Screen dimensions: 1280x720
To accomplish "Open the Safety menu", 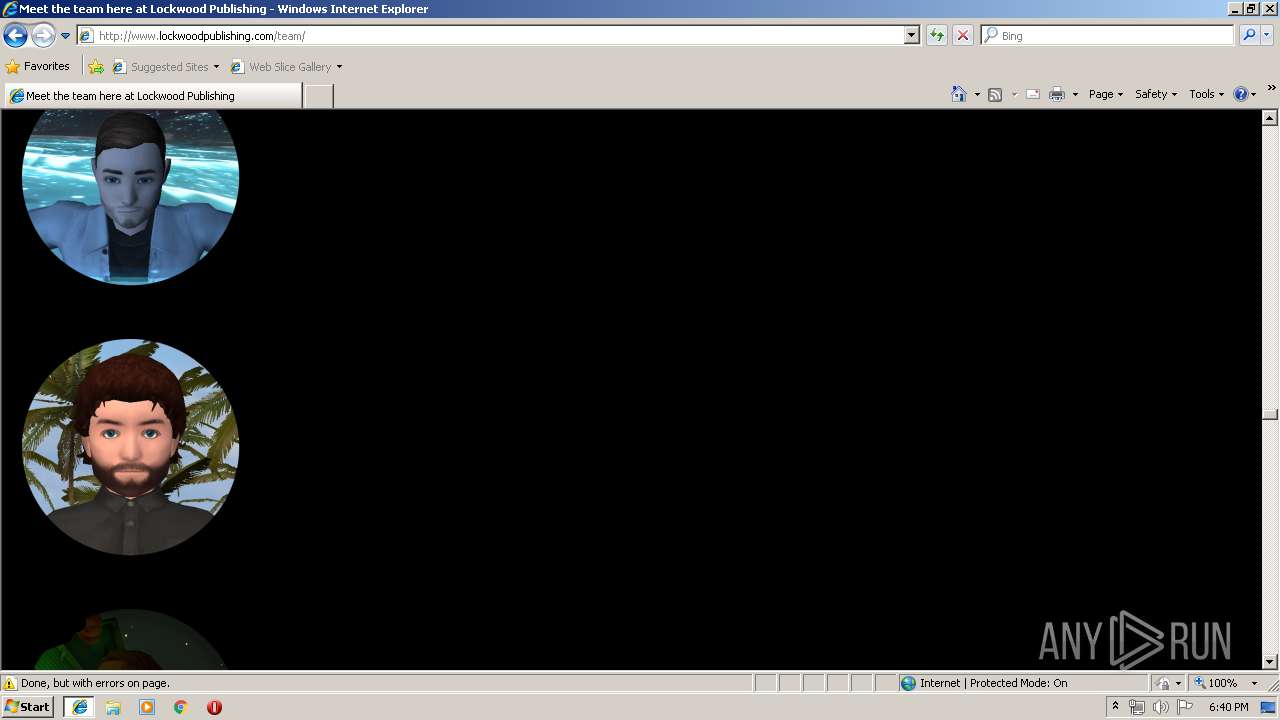I will pyautogui.click(x=1155, y=94).
